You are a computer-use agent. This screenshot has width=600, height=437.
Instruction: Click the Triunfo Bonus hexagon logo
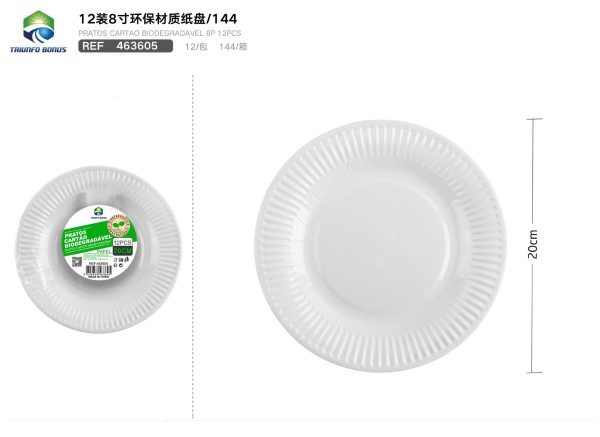(38, 27)
